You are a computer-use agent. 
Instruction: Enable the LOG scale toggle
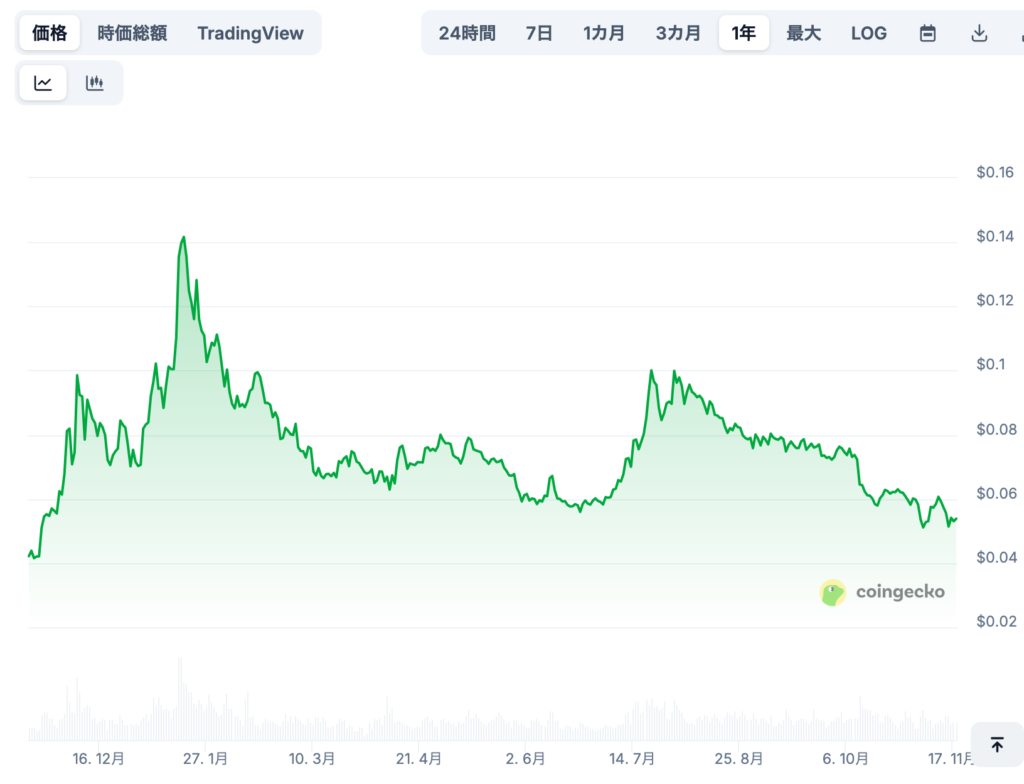(x=868, y=32)
